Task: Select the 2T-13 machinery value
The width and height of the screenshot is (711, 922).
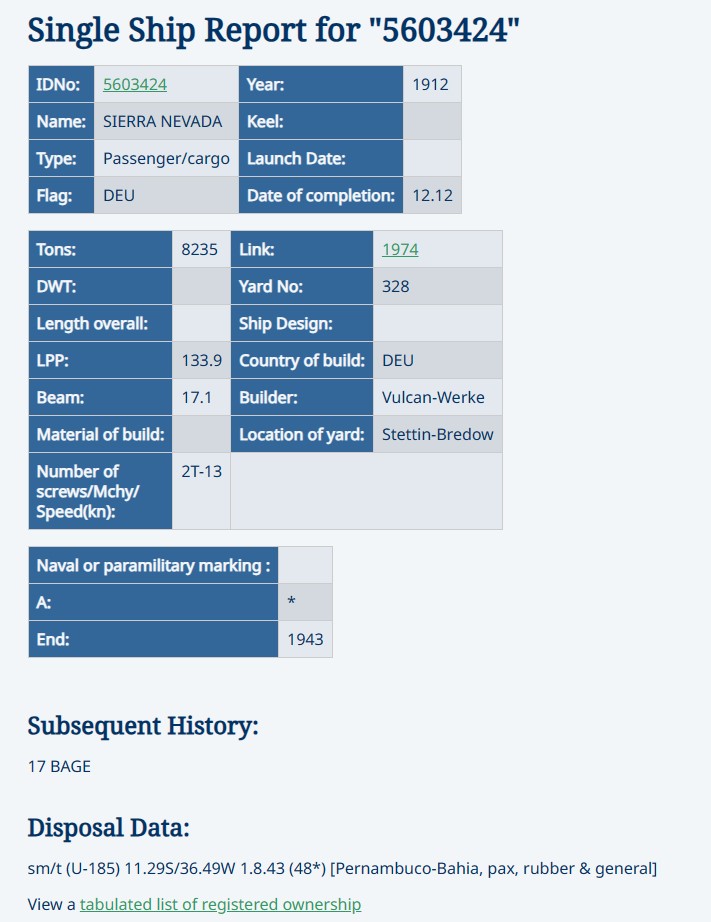Action: point(201,491)
